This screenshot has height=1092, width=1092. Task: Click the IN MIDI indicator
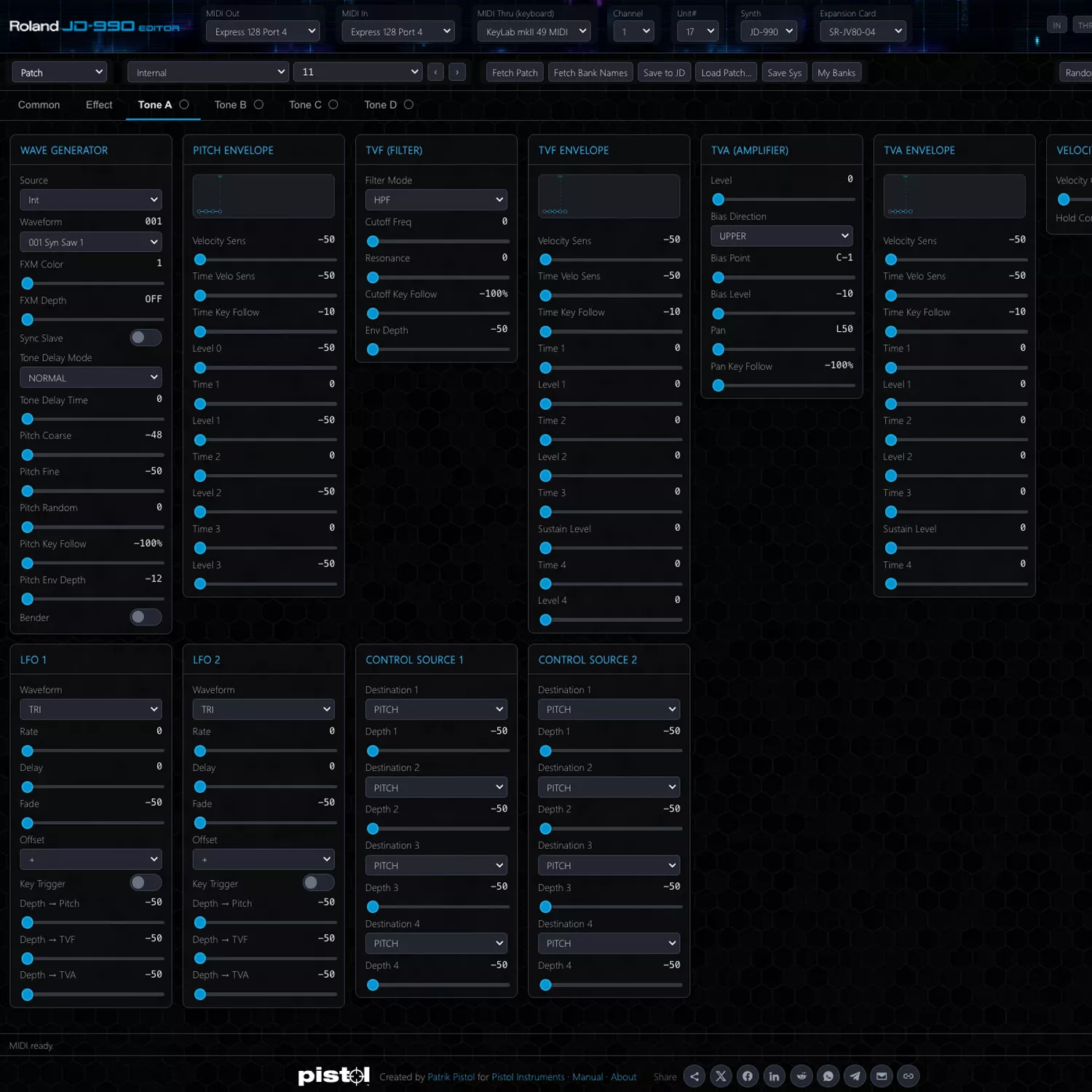pyautogui.click(x=1057, y=25)
